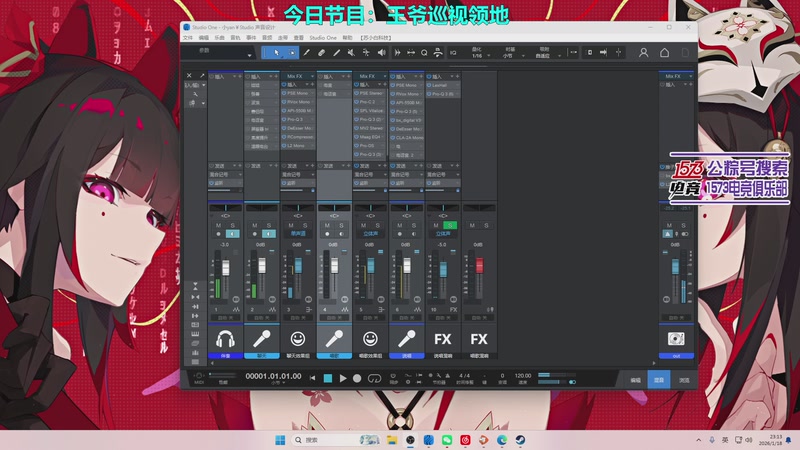Open Mix FX dropdown on channel 3
This screenshot has width=800, height=450.
tap(312, 76)
